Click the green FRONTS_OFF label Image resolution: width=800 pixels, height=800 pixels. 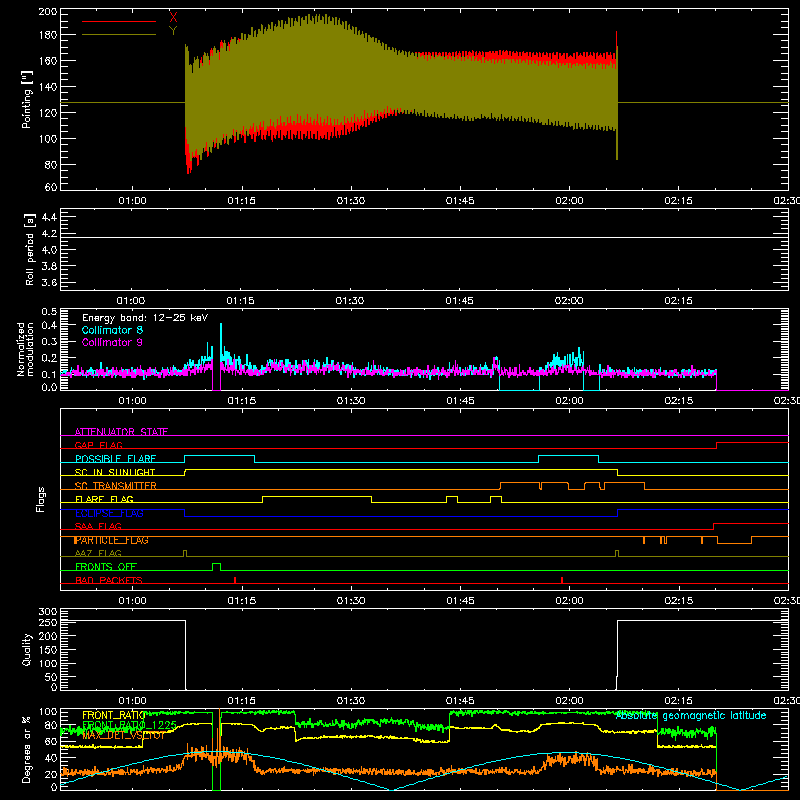click(x=106, y=567)
